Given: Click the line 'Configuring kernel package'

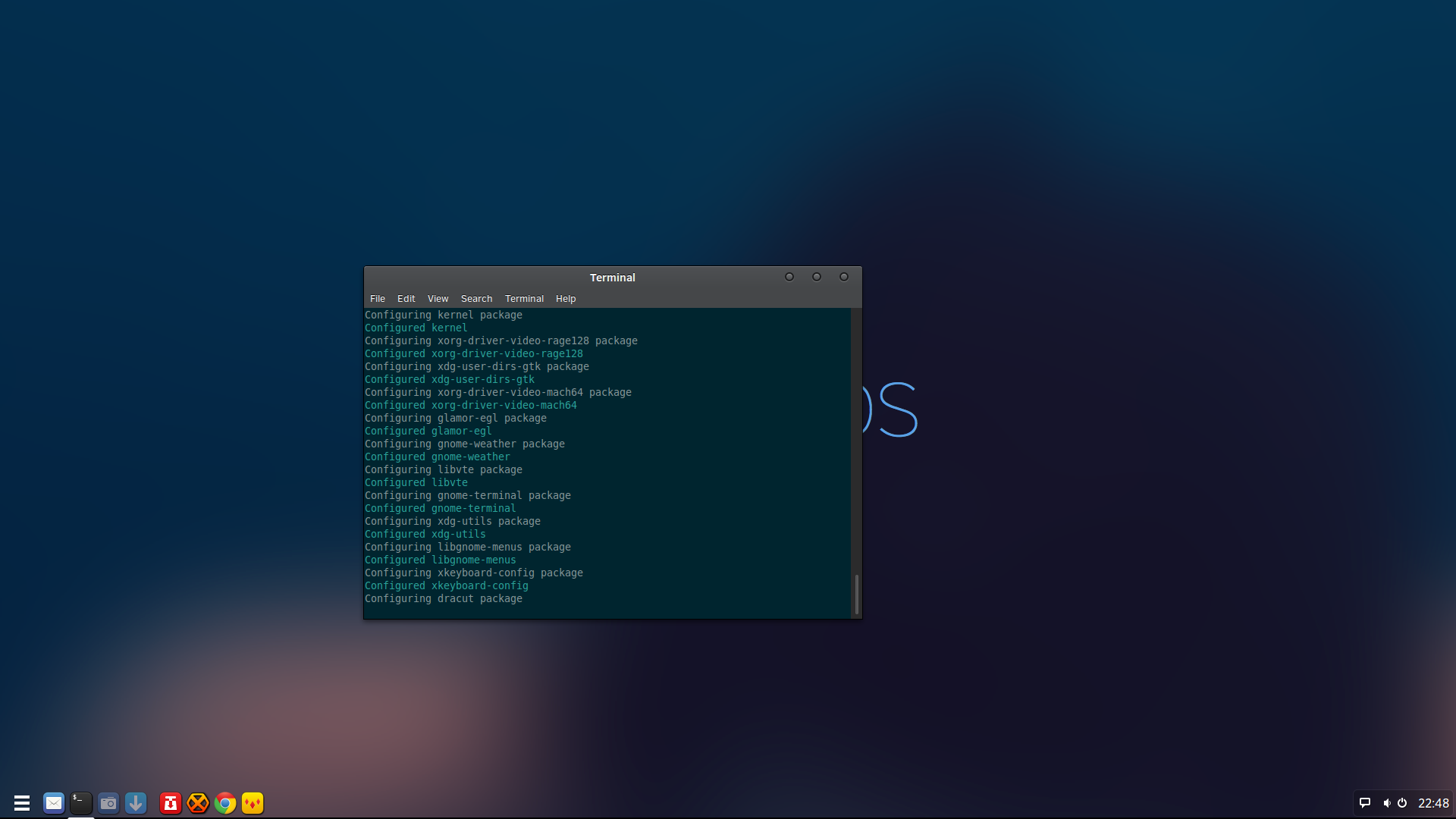Looking at the screenshot, I should pos(444,315).
